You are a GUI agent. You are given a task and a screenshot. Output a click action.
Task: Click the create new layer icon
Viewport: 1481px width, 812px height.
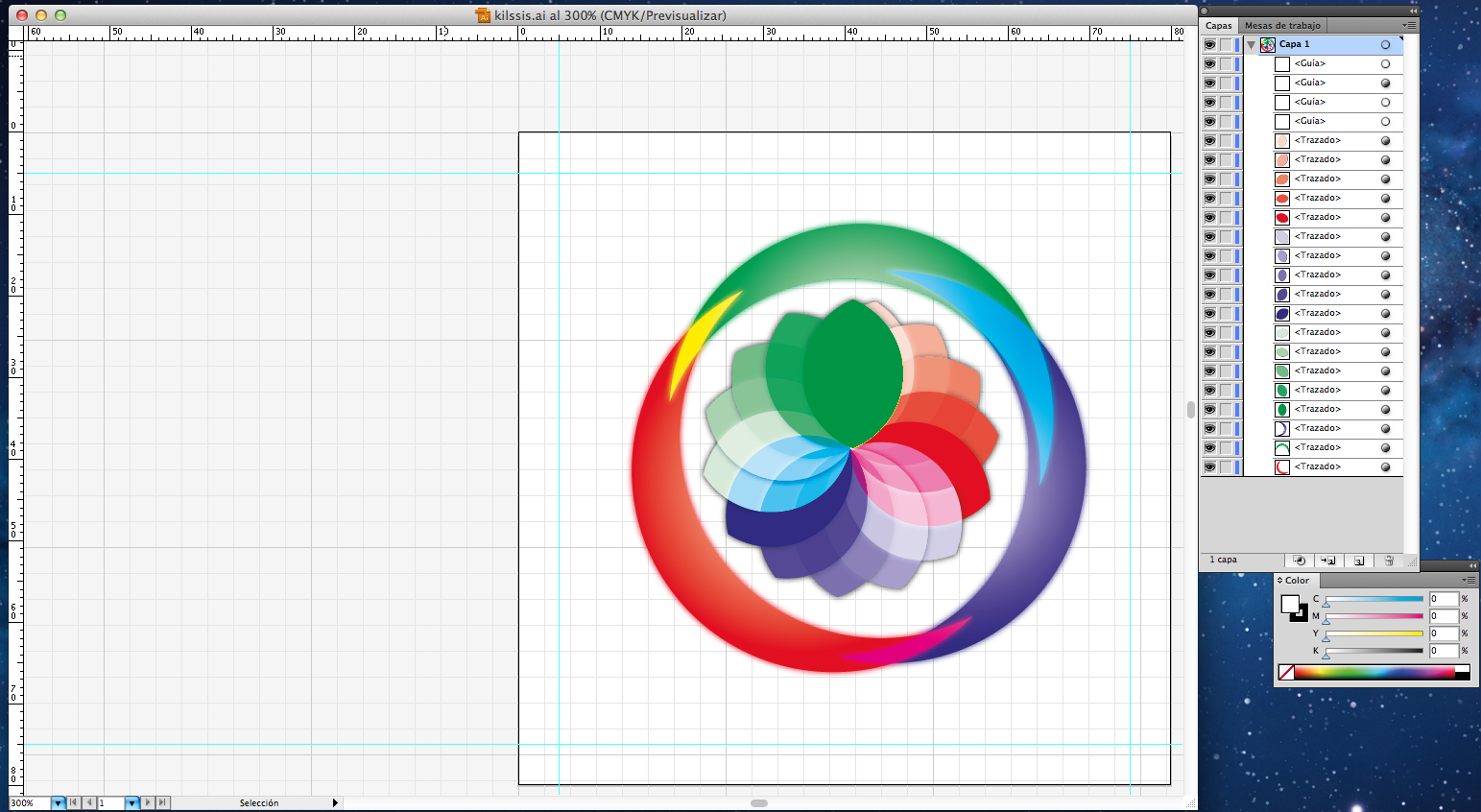[1358, 561]
